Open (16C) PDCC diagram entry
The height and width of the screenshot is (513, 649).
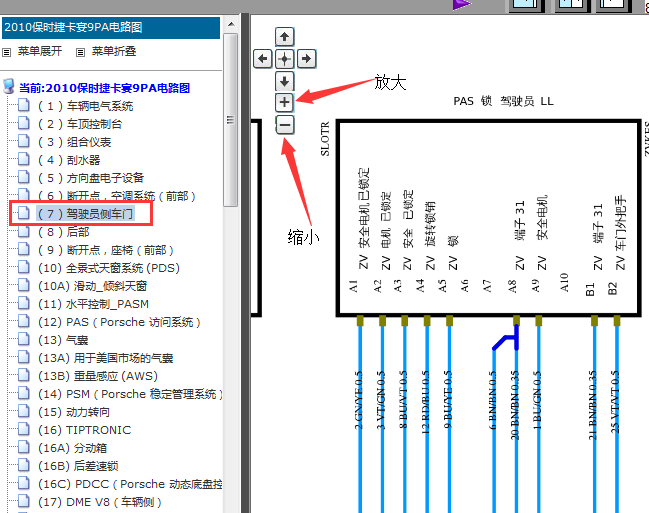click(130, 484)
